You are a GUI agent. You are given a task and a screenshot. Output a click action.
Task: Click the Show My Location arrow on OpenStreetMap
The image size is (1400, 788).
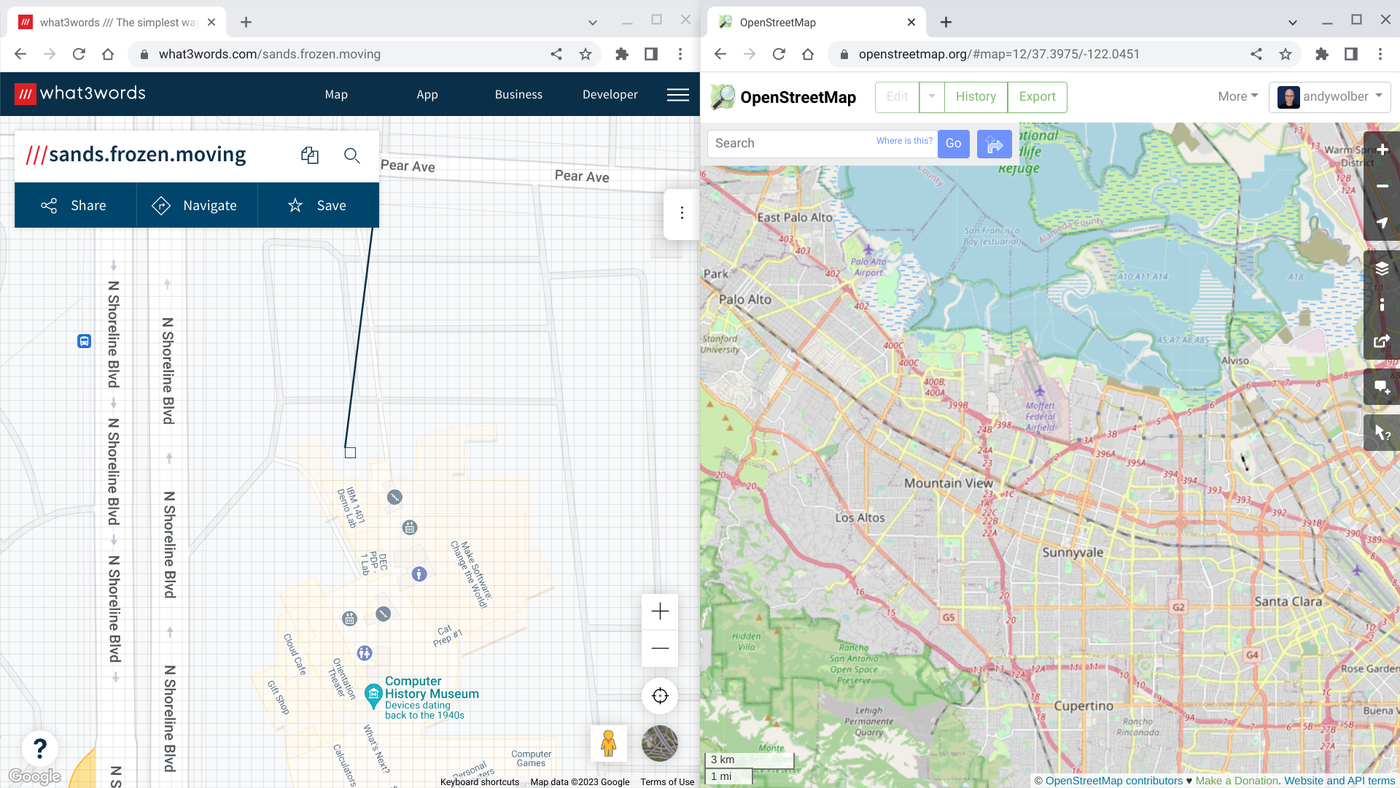(1381, 223)
